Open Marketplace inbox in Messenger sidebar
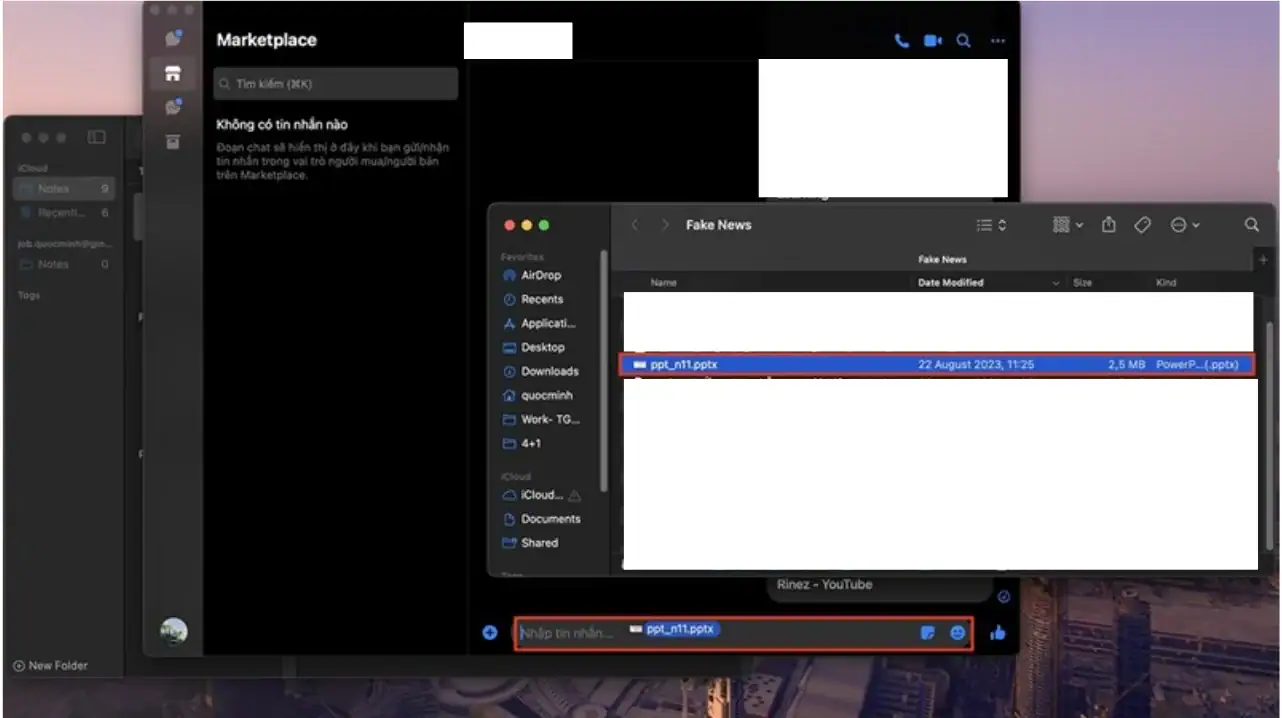 (x=173, y=72)
